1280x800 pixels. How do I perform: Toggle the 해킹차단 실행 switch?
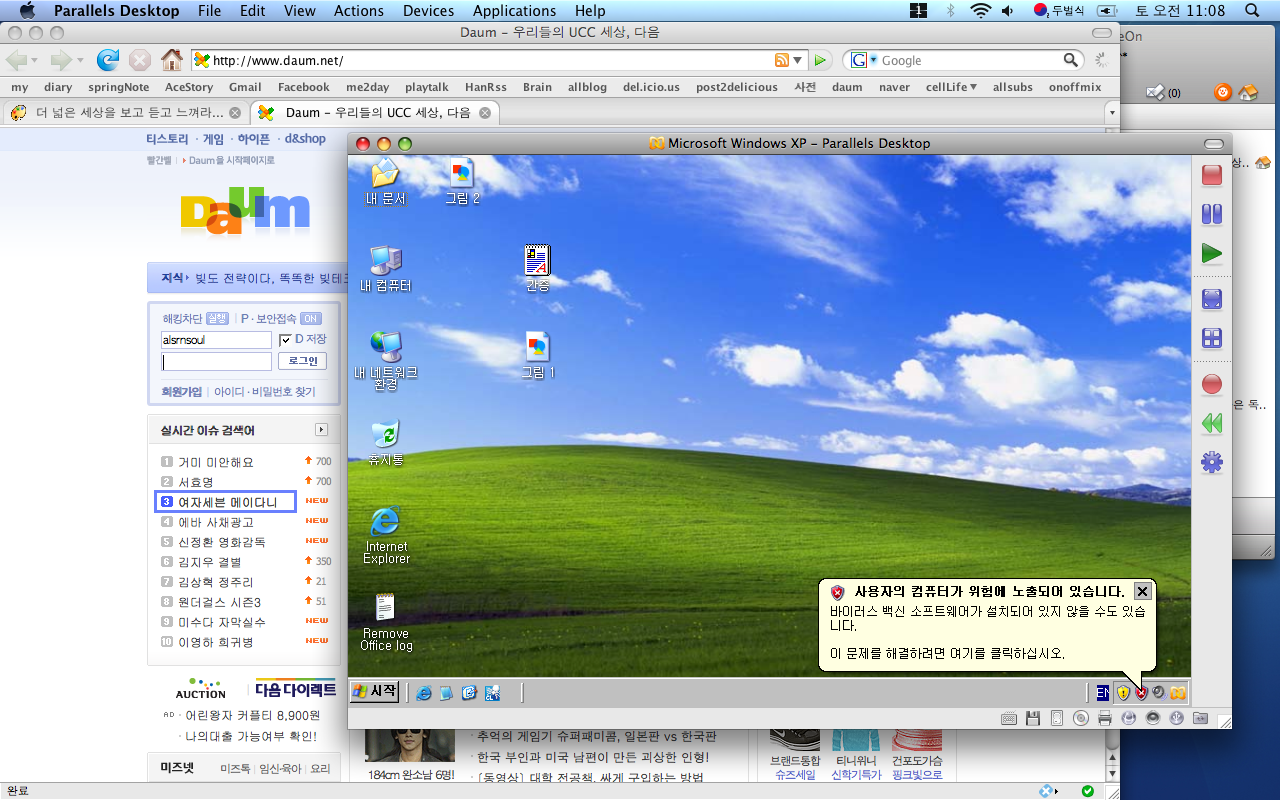(217, 319)
